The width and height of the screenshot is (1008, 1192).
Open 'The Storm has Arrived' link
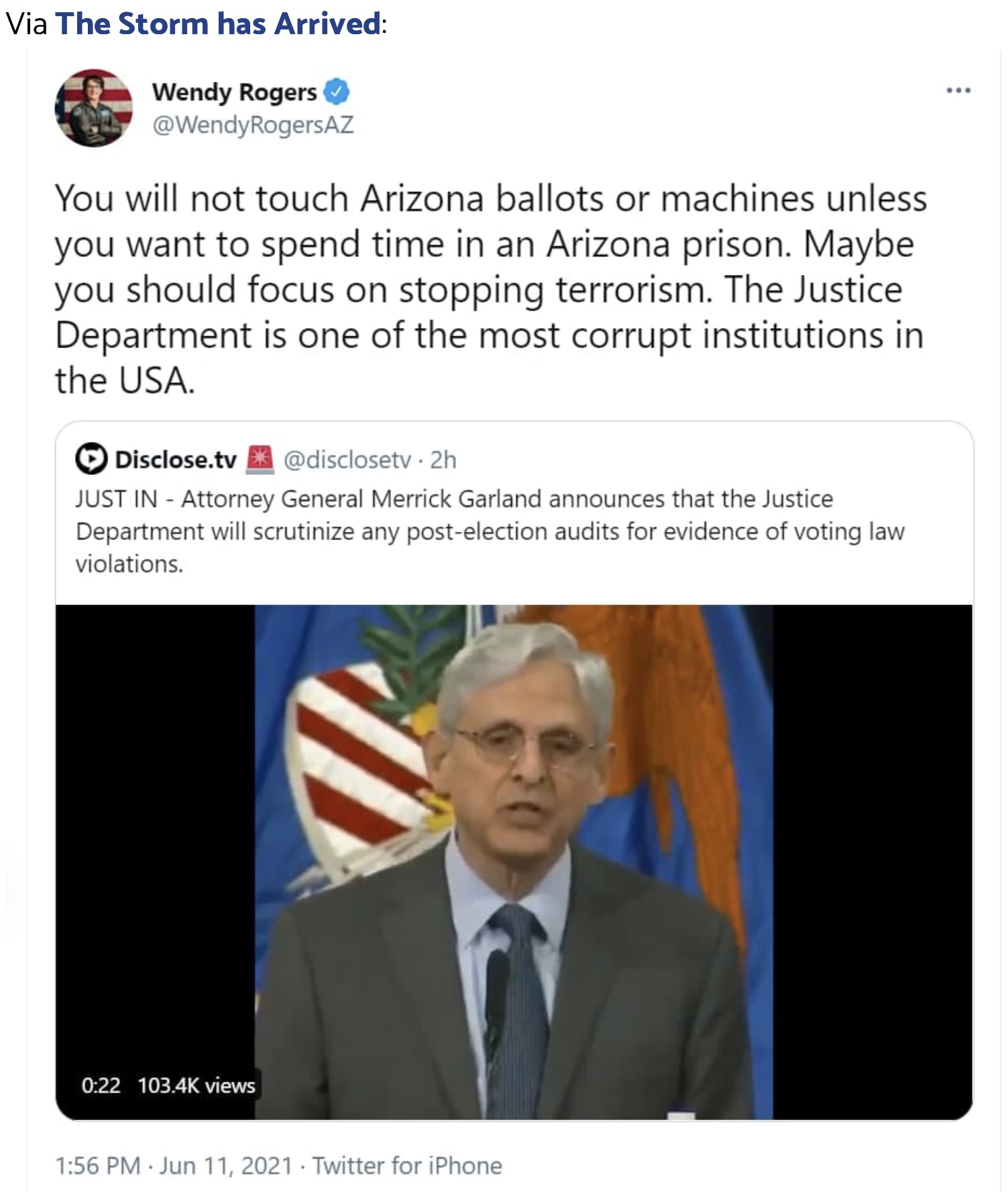pos(219,23)
